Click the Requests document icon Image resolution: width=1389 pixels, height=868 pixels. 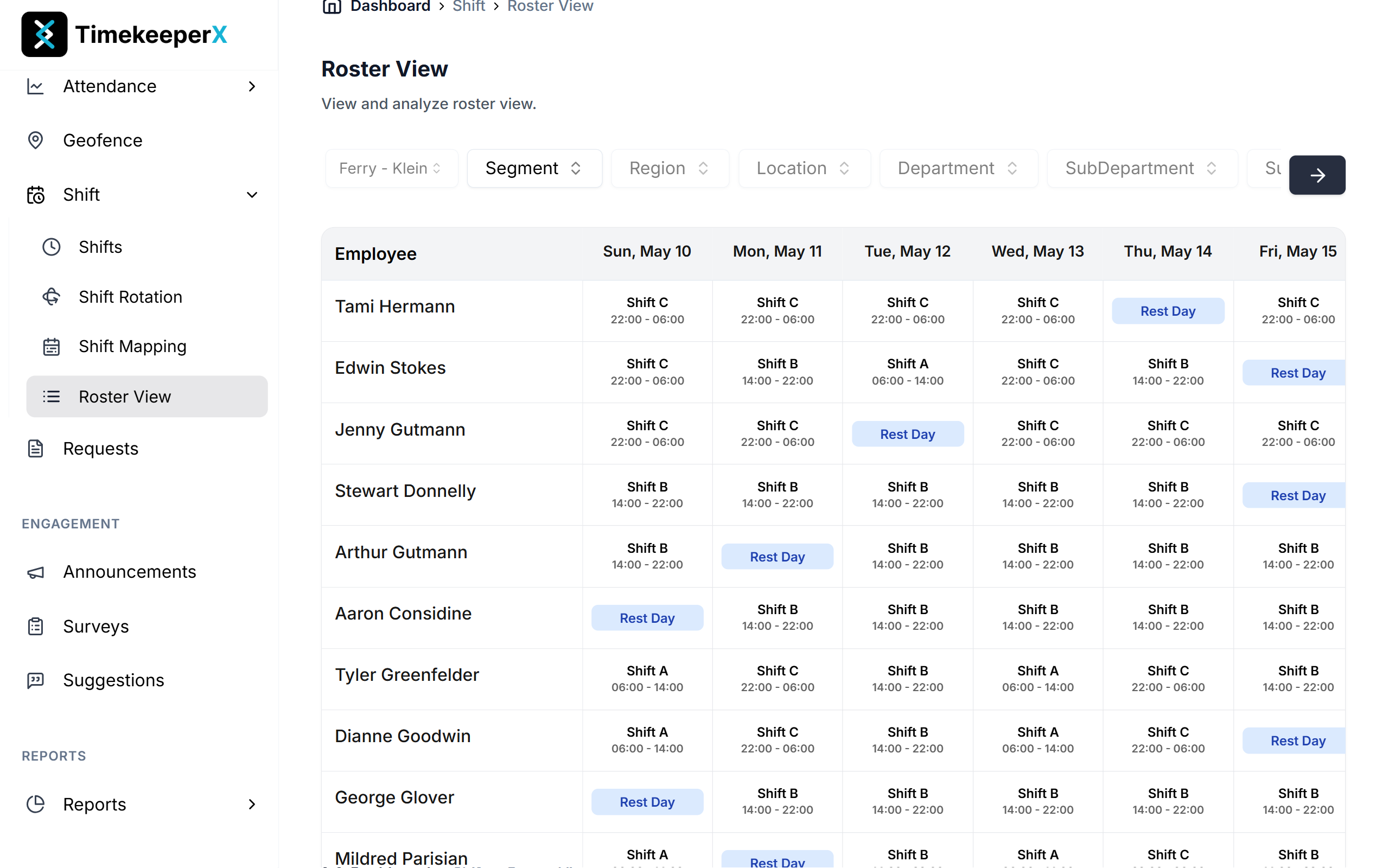[x=36, y=448]
